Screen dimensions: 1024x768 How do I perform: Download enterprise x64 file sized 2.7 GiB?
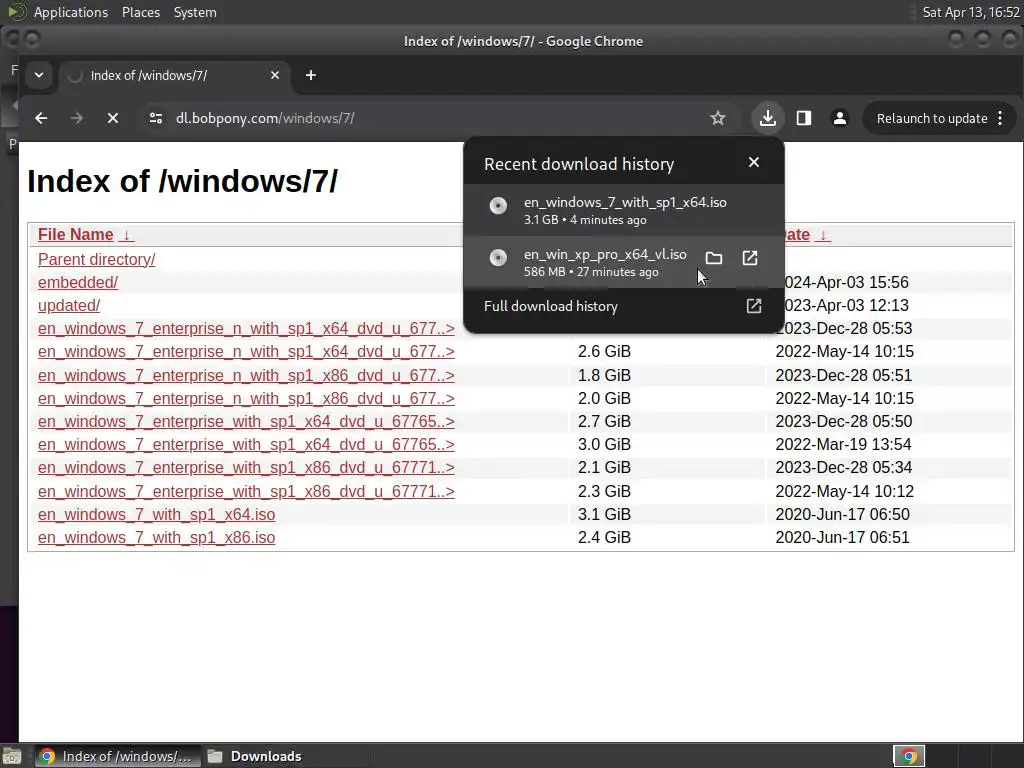(x=246, y=421)
